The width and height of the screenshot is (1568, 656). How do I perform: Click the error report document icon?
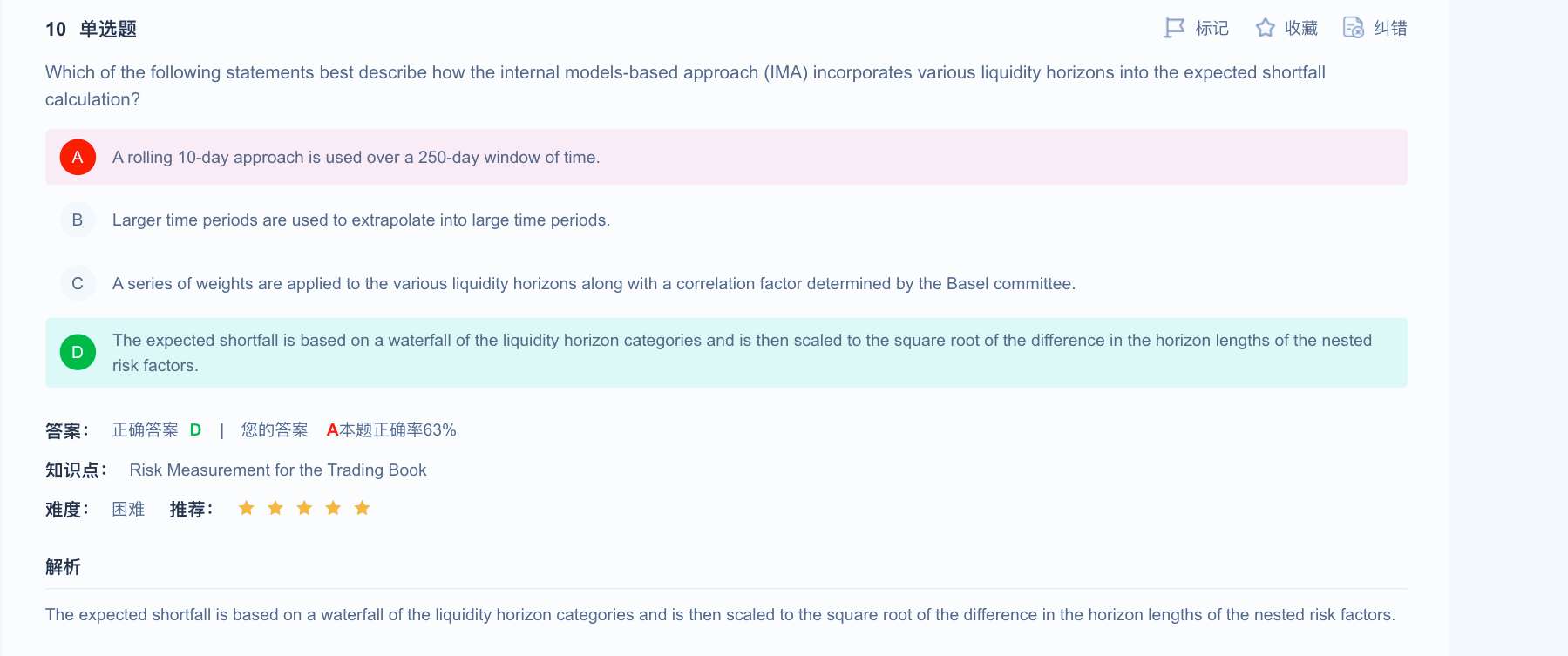(x=1353, y=28)
